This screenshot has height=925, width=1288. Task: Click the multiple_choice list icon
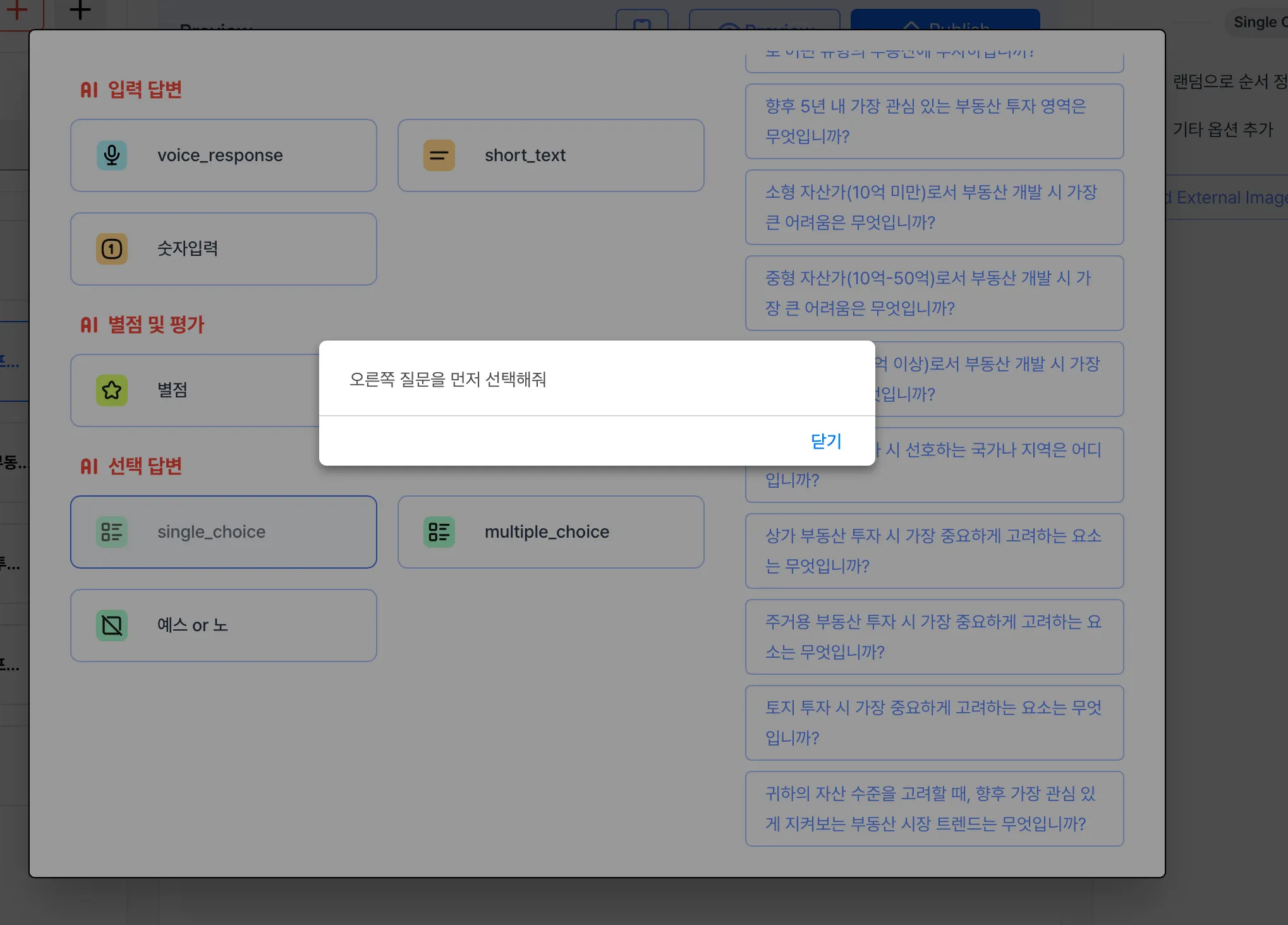pos(439,532)
